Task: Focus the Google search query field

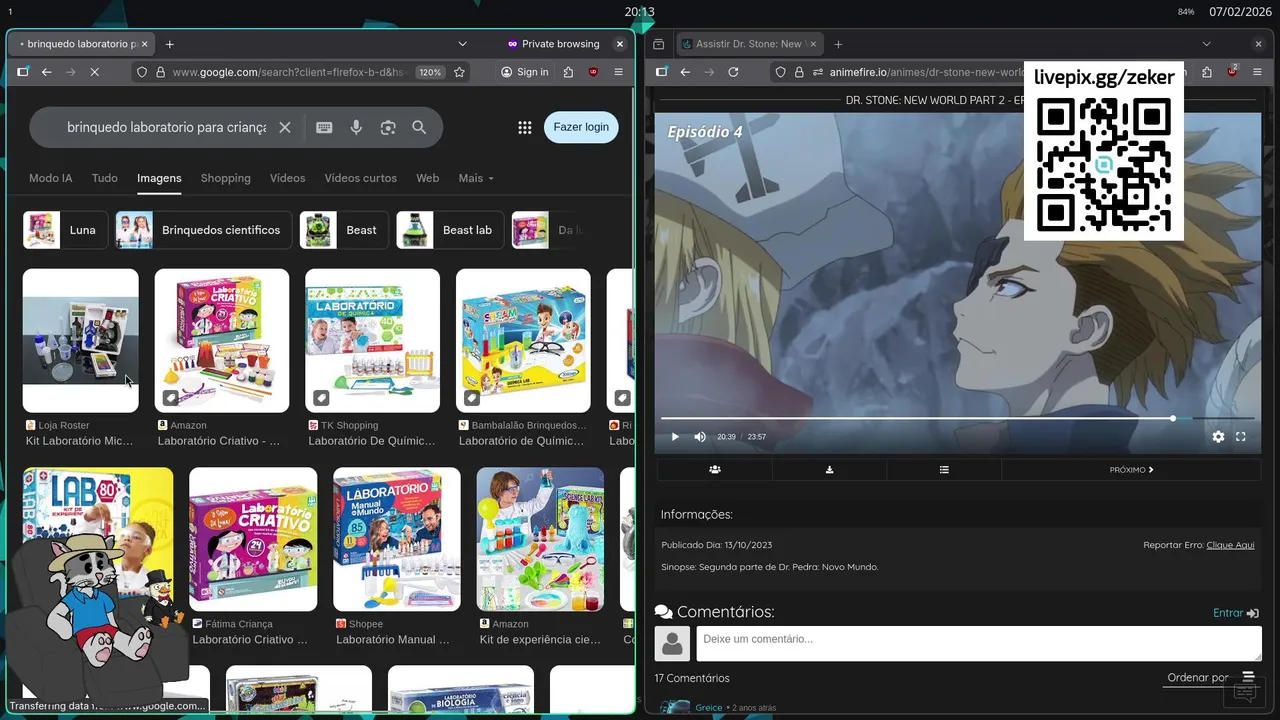Action: [166, 127]
